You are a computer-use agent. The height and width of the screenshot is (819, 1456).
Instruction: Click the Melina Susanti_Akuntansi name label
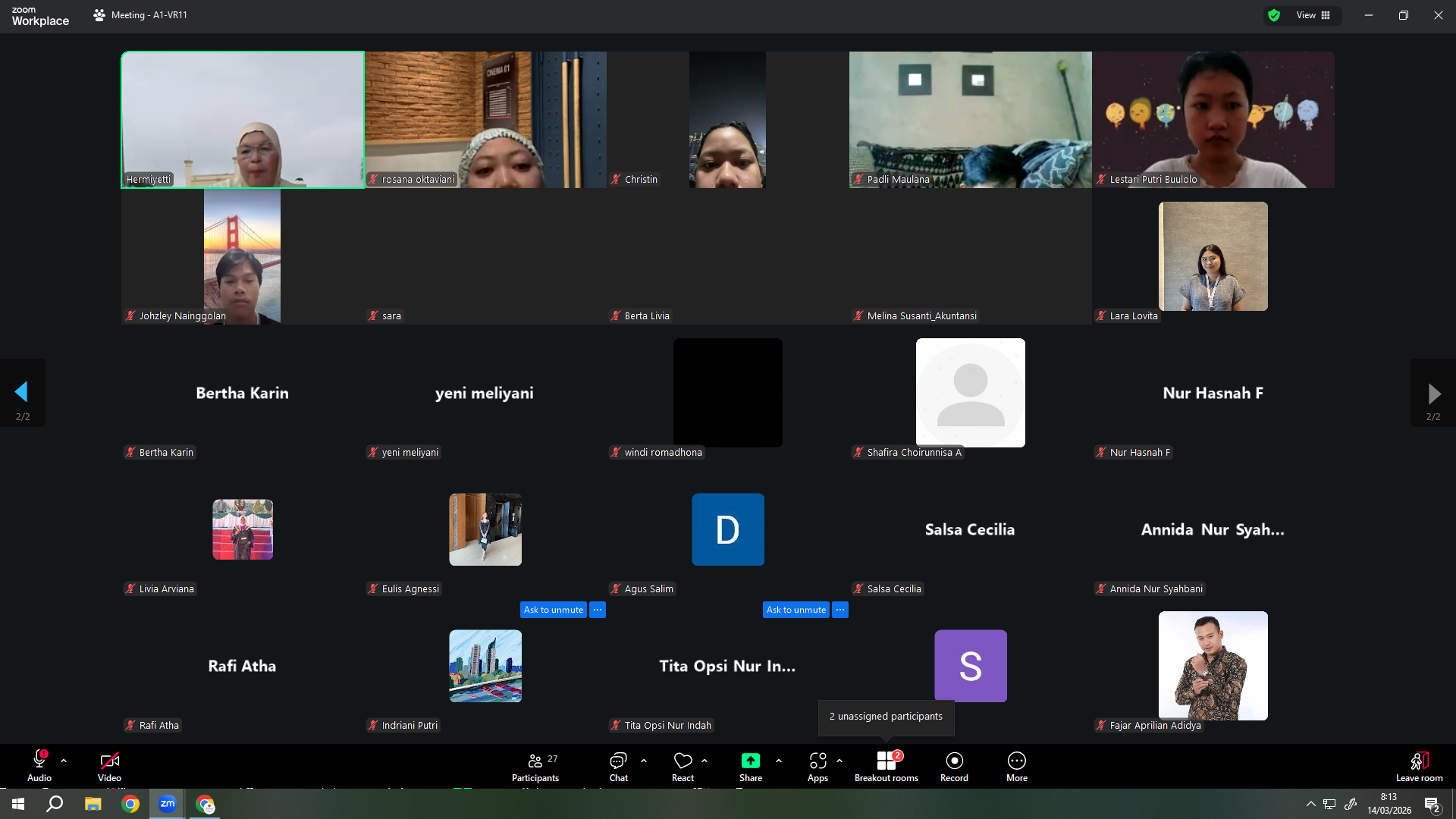point(922,316)
